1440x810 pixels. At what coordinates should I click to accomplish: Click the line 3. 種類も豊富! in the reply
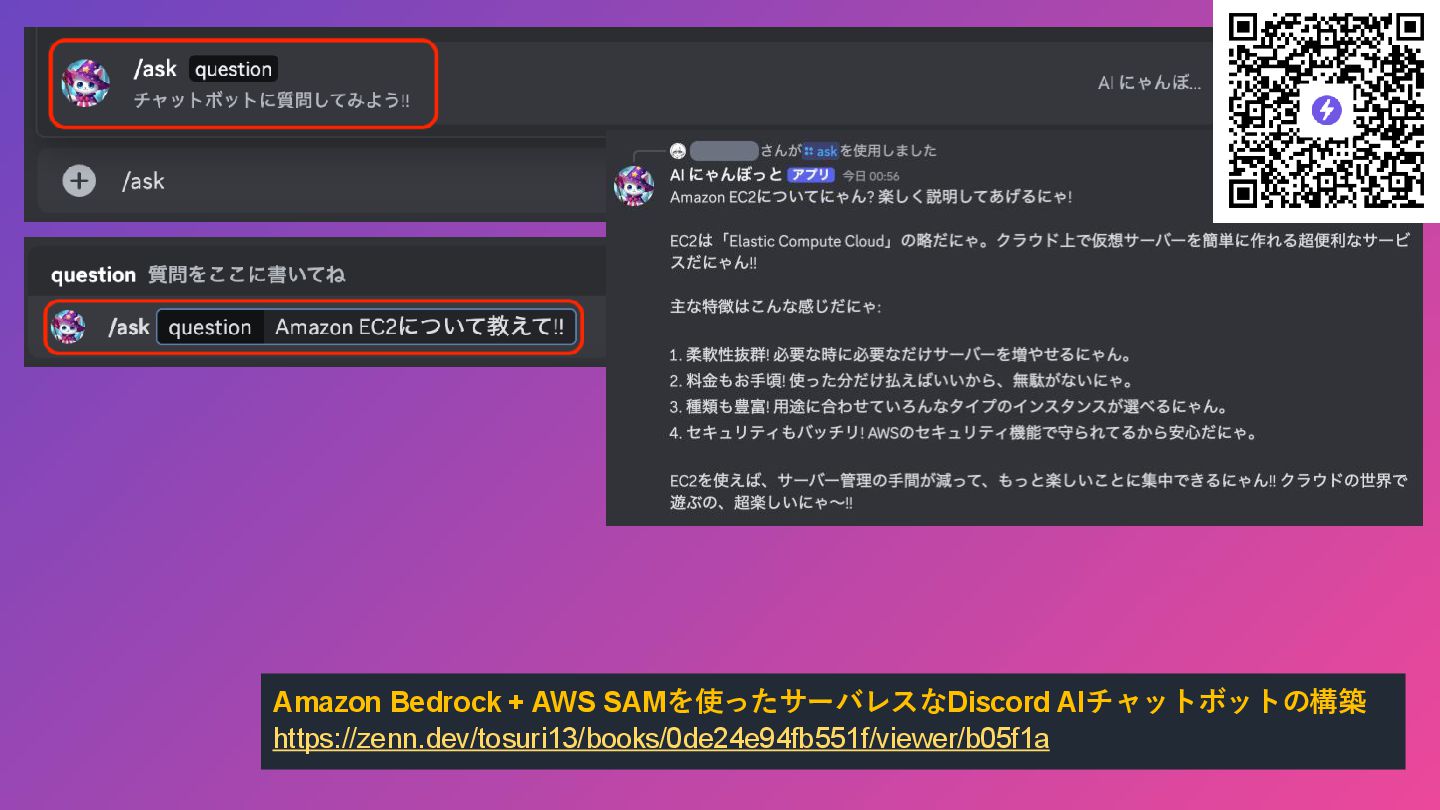click(949, 407)
